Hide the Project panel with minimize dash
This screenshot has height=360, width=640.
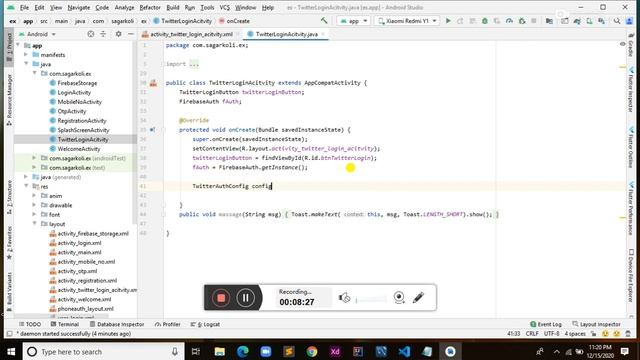tap(131, 34)
